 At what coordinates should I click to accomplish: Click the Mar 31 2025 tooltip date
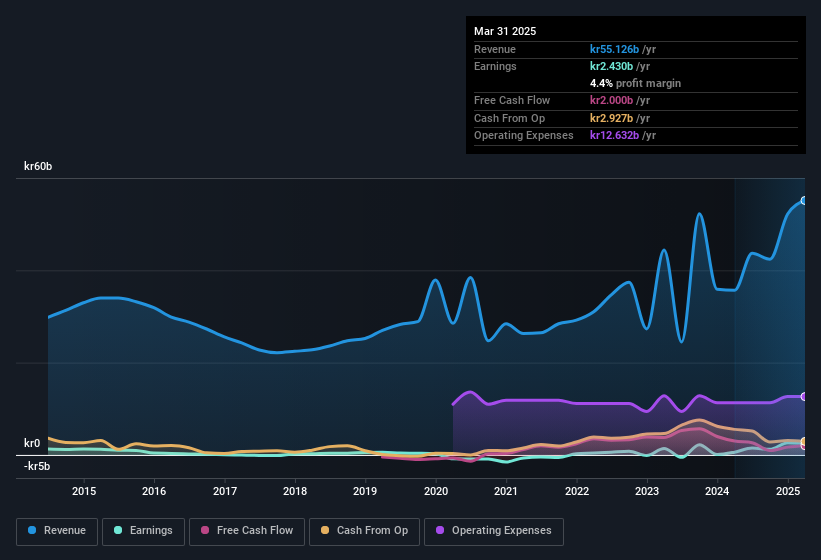point(505,31)
